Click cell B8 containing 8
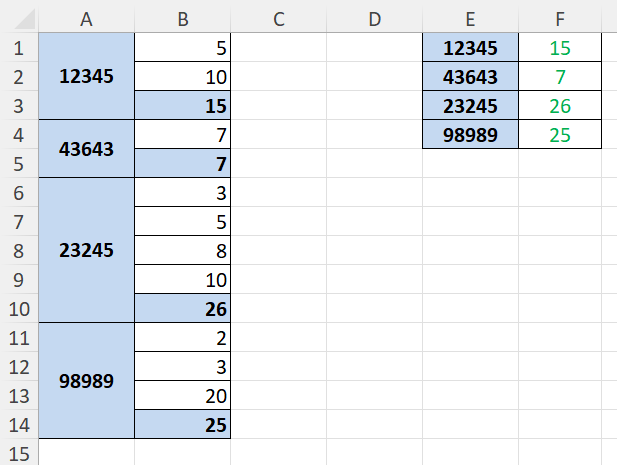The width and height of the screenshot is (617, 465). click(183, 250)
